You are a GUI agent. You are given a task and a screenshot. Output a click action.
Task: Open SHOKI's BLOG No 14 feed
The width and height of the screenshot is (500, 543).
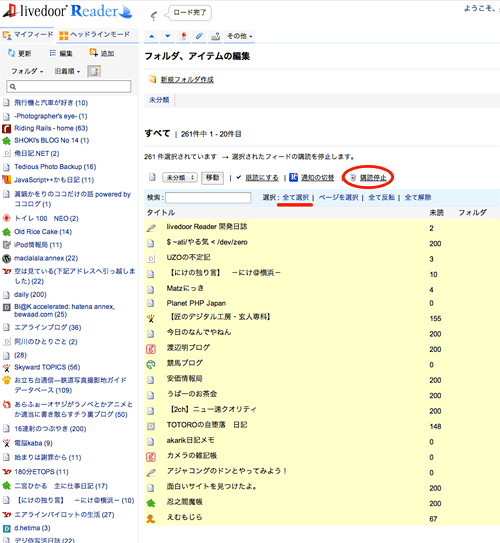click(52, 140)
